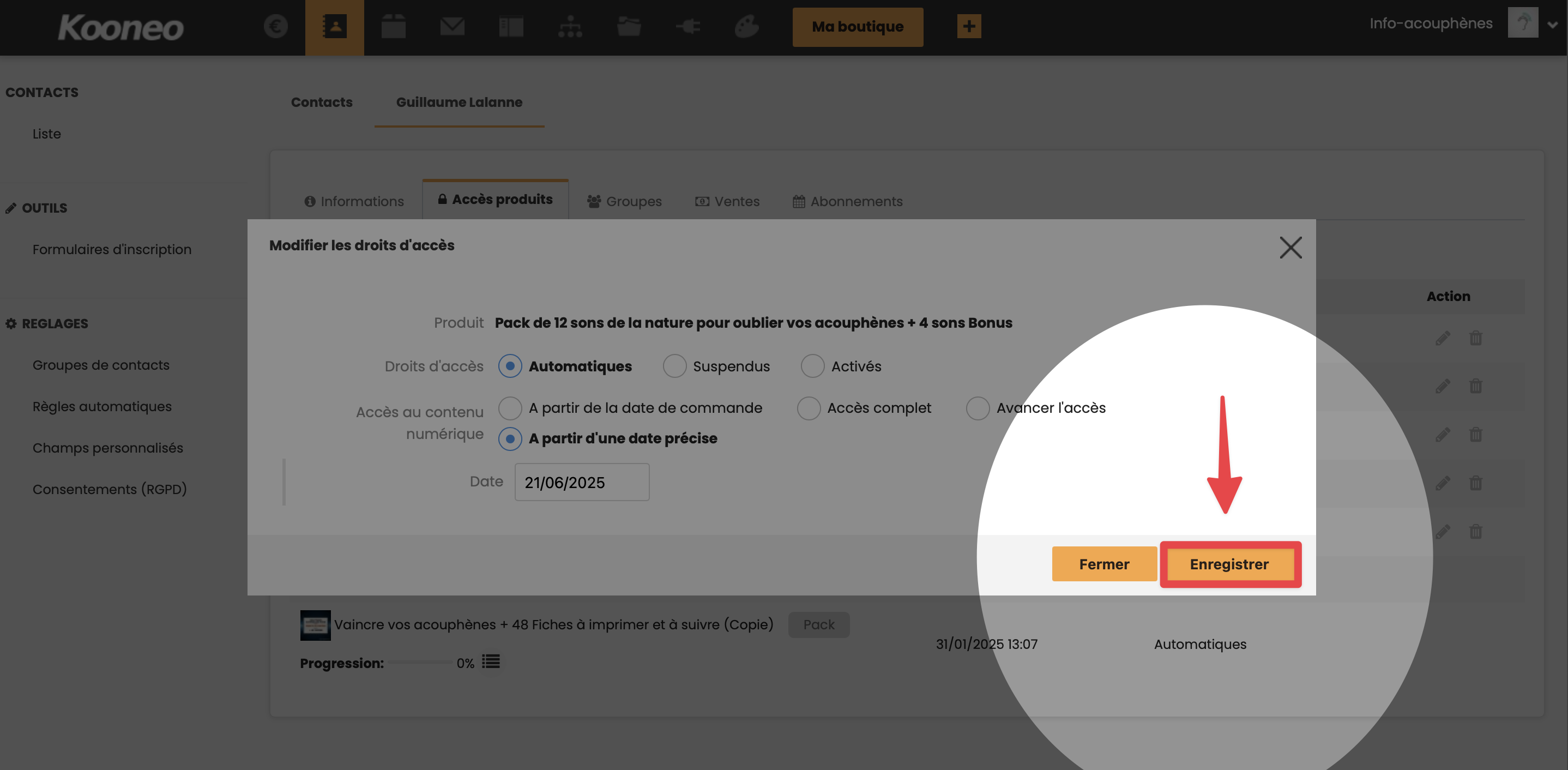
Task: Open the plug integrations icon
Action: [688, 26]
